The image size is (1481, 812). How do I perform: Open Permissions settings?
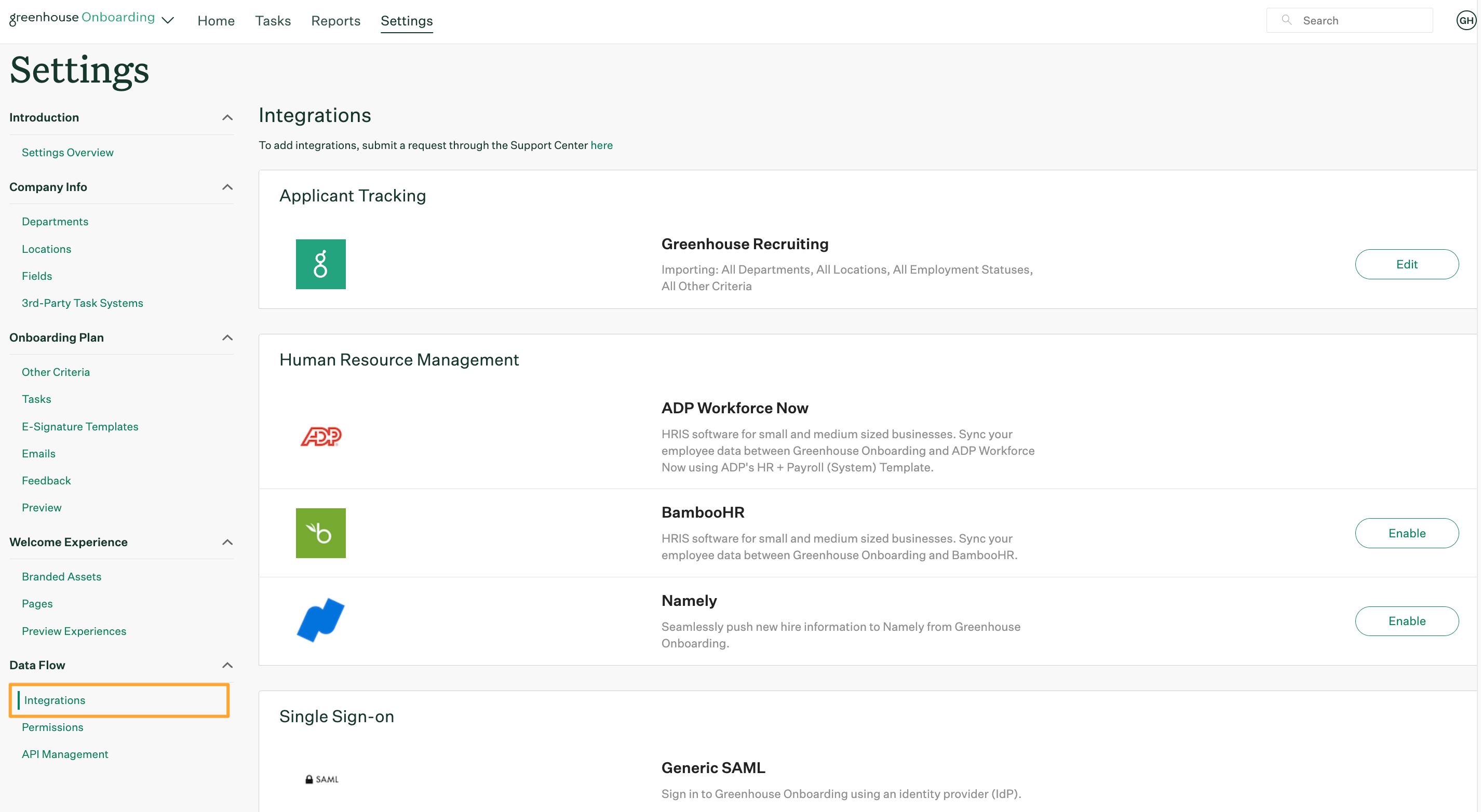tap(52, 727)
